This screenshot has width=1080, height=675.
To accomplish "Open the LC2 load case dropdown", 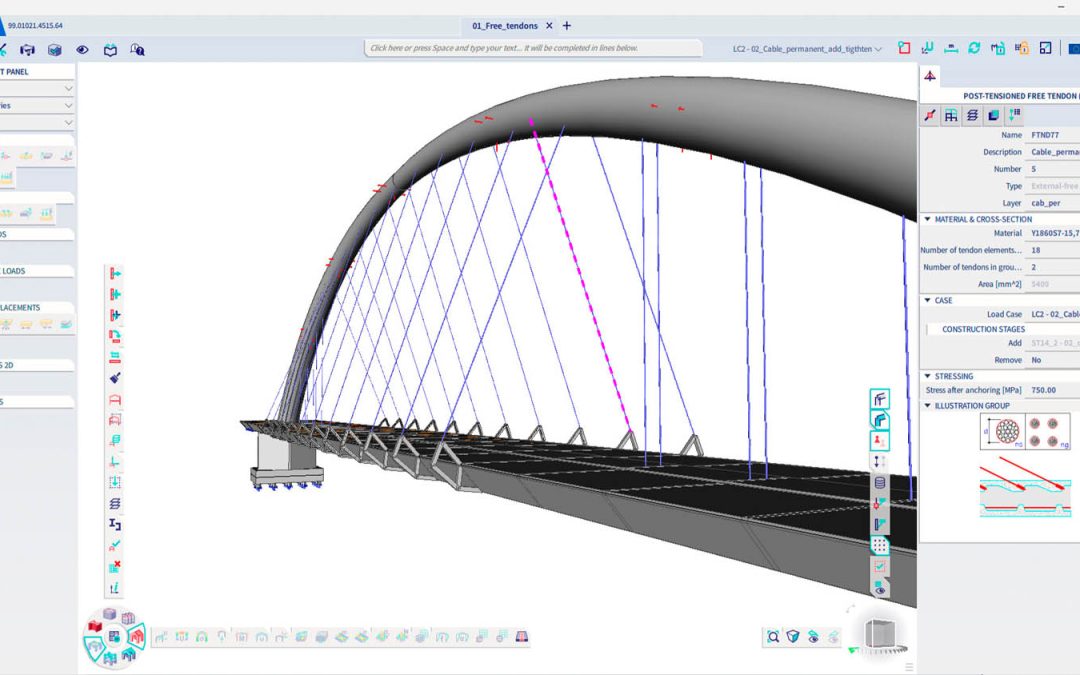I will [808, 48].
